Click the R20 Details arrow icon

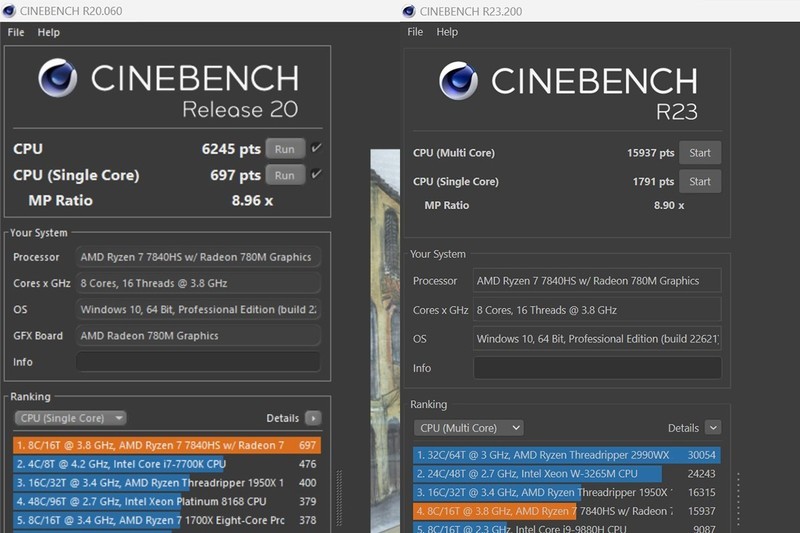tap(313, 418)
